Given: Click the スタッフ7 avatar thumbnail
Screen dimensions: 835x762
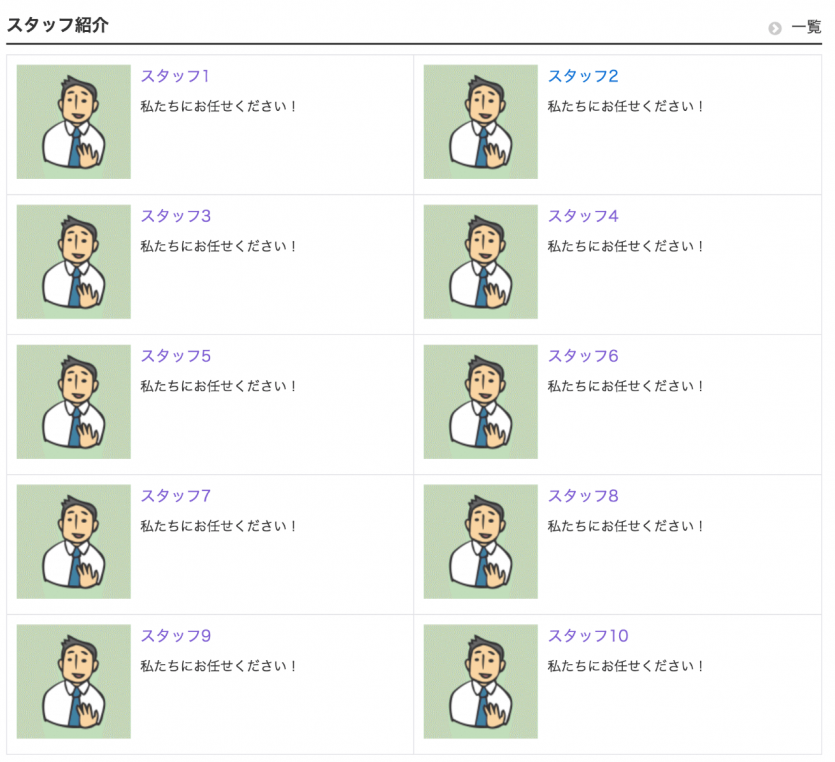Looking at the screenshot, I should pos(73,542).
